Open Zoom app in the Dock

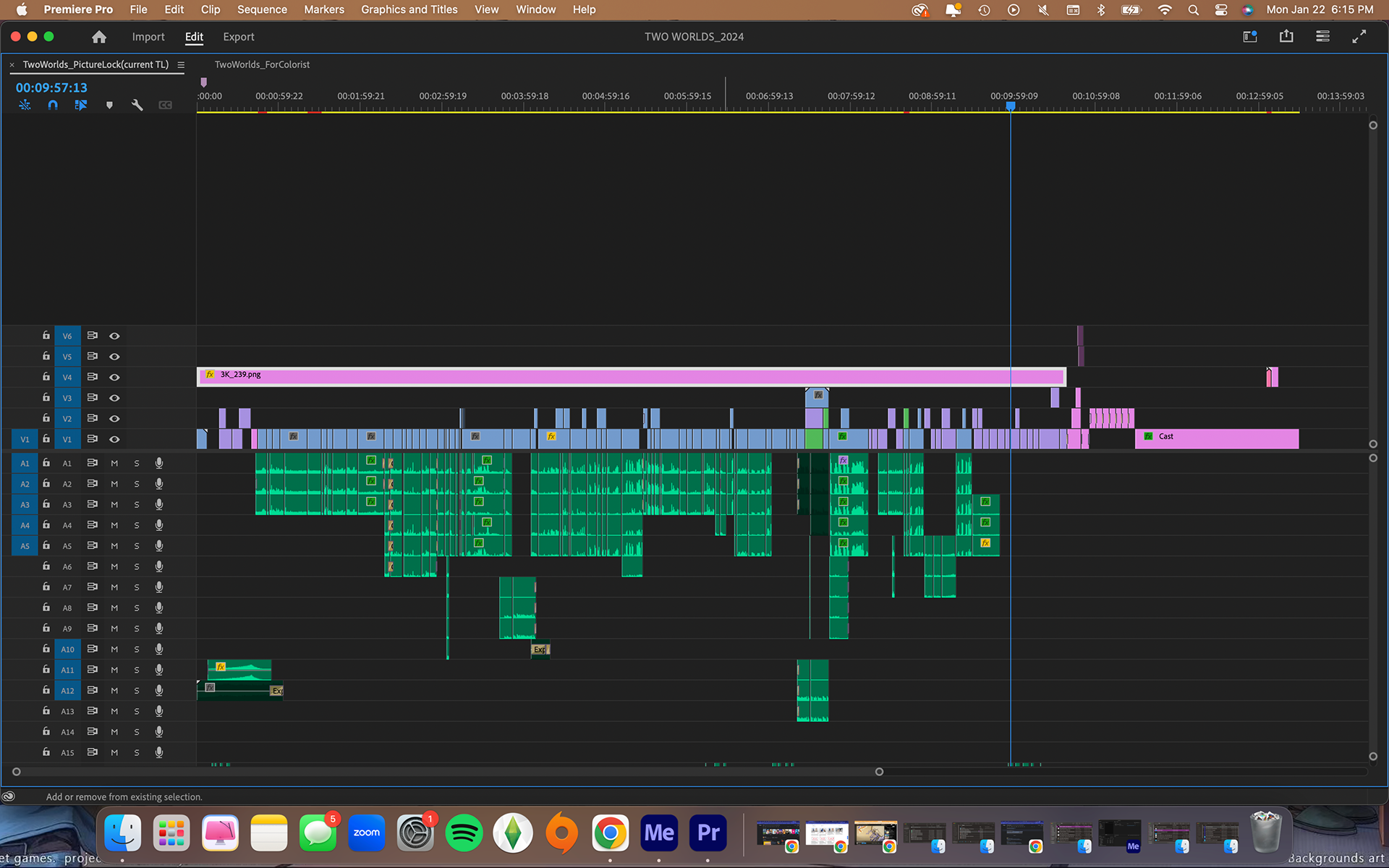tap(367, 833)
